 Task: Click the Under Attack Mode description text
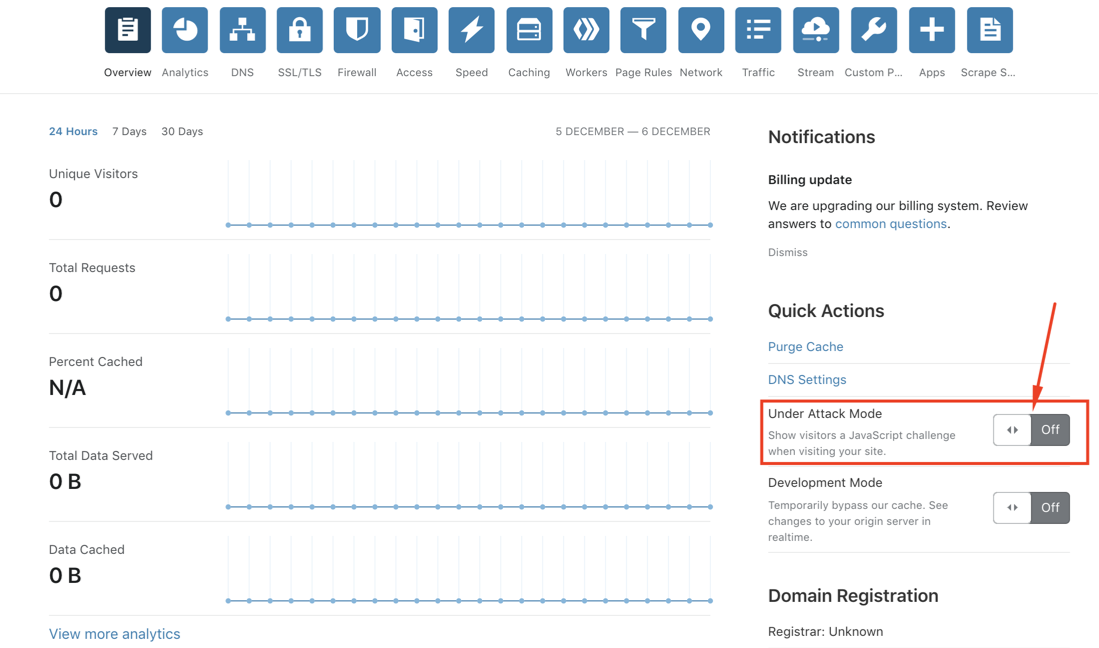click(x=861, y=443)
